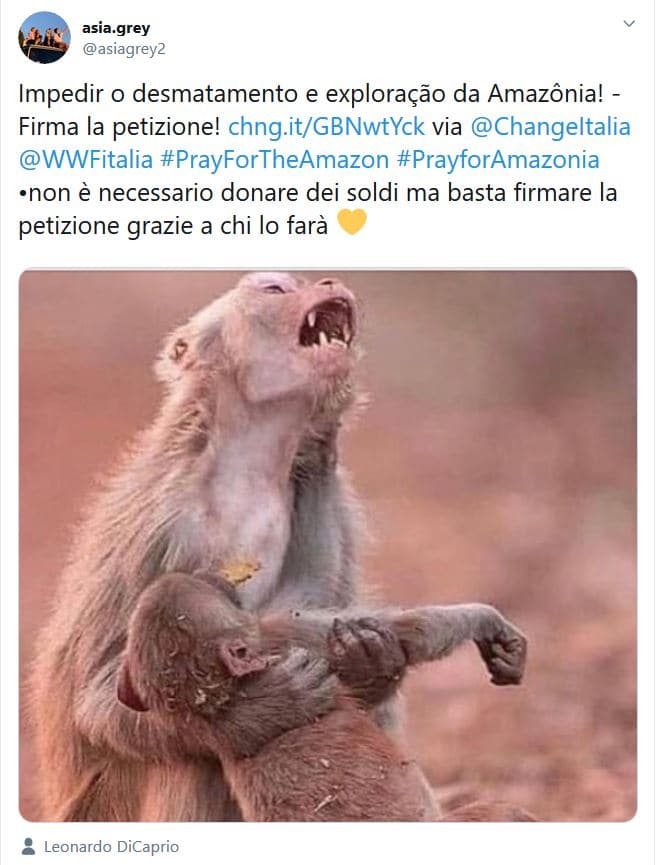Click the person tag icon below photo
This screenshot has width=658, height=865.
click(28, 846)
